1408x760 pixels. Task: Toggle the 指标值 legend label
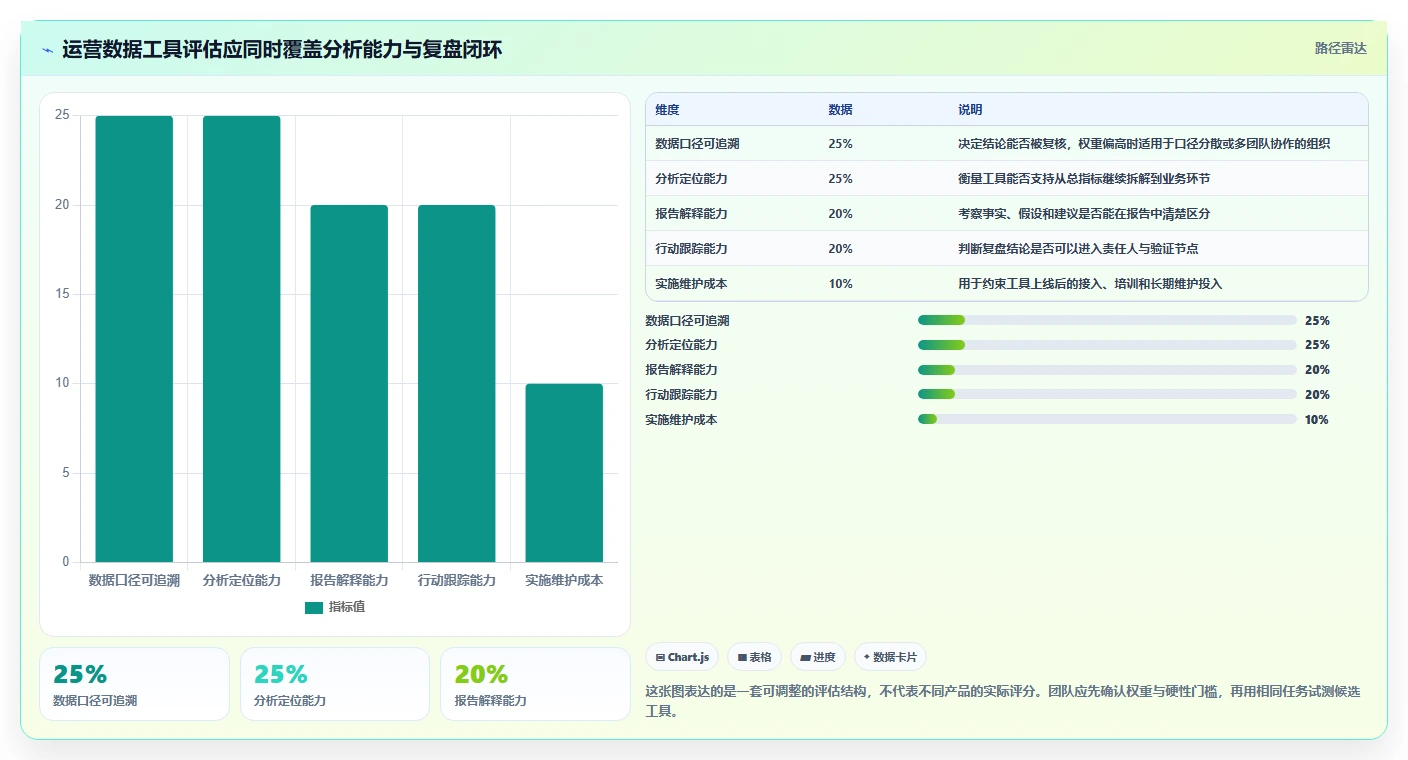click(x=347, y=607)
